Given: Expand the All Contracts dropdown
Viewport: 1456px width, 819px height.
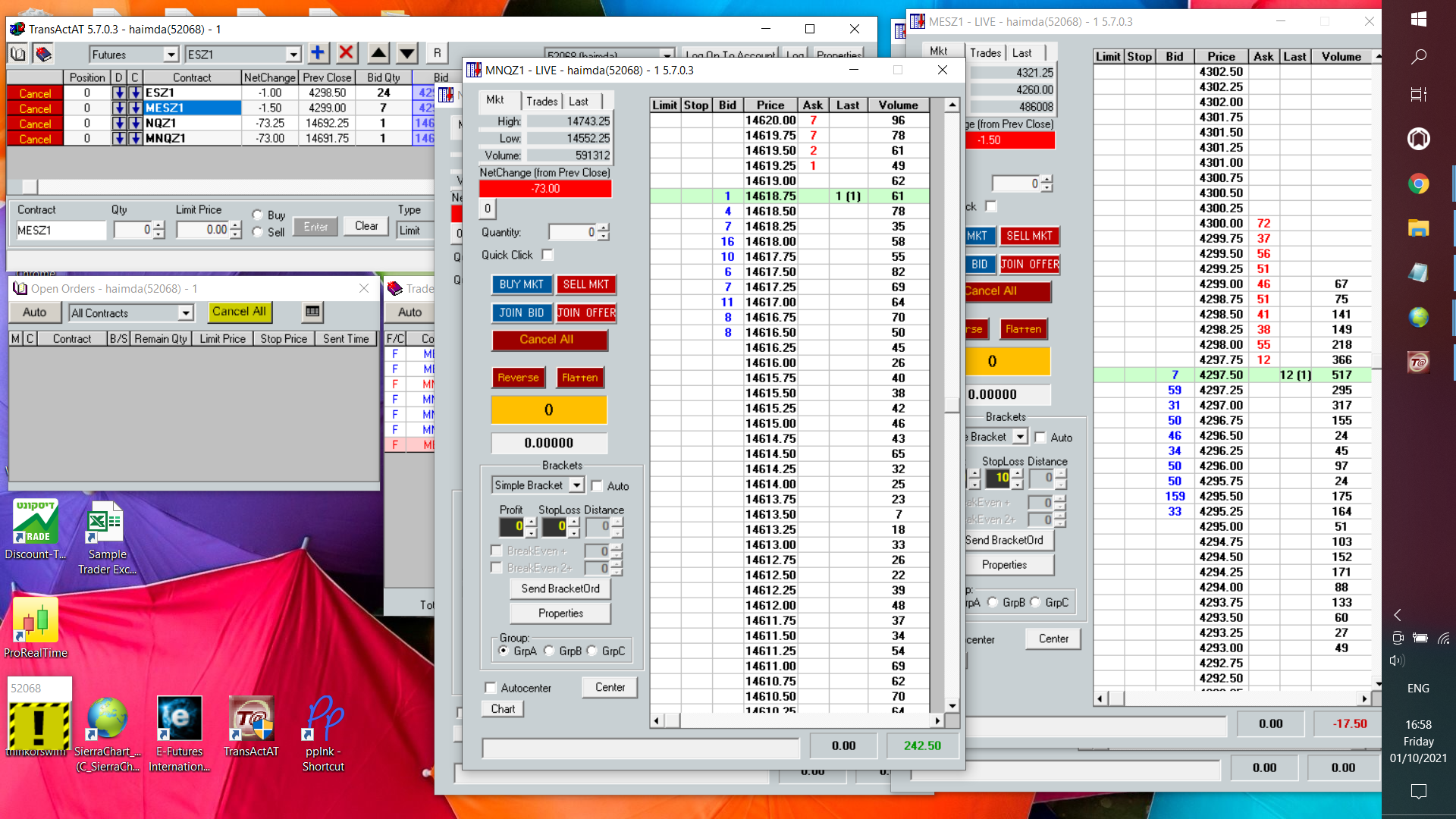Looking at the screenshot, I should pos(186,313).
